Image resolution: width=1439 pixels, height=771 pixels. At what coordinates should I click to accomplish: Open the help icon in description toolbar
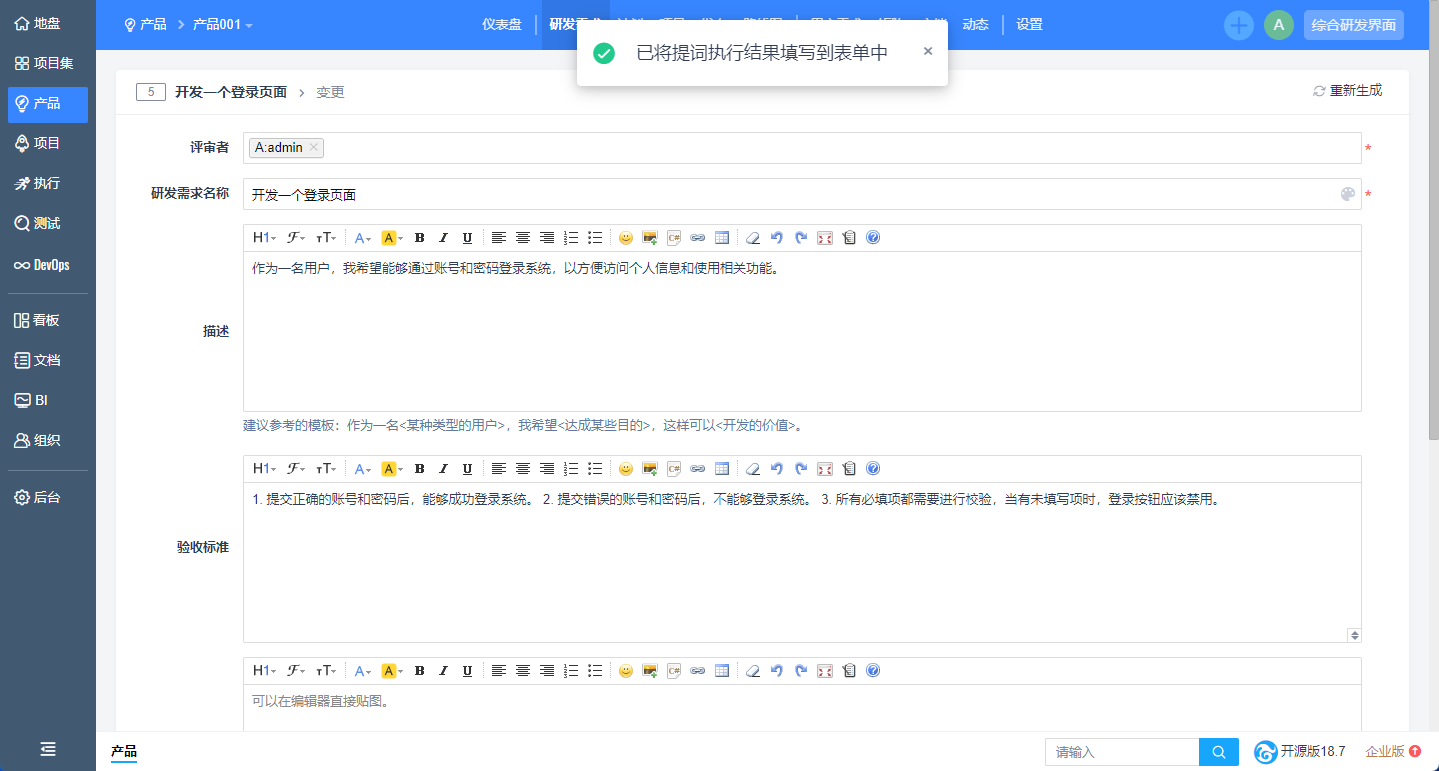[x=873, y=238]
